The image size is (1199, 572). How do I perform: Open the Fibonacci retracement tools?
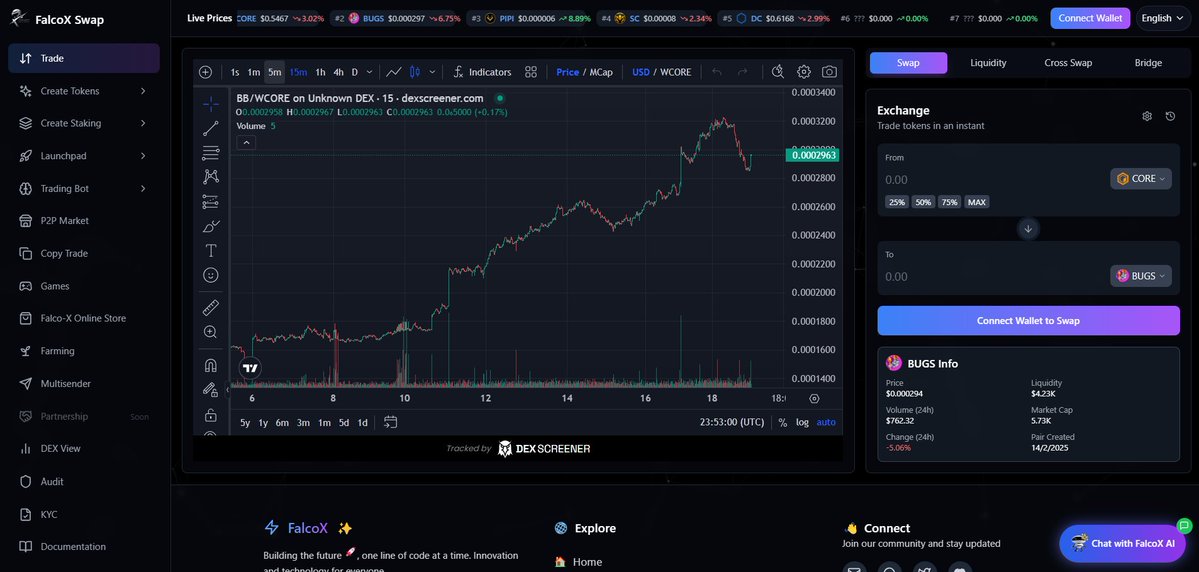210,153
